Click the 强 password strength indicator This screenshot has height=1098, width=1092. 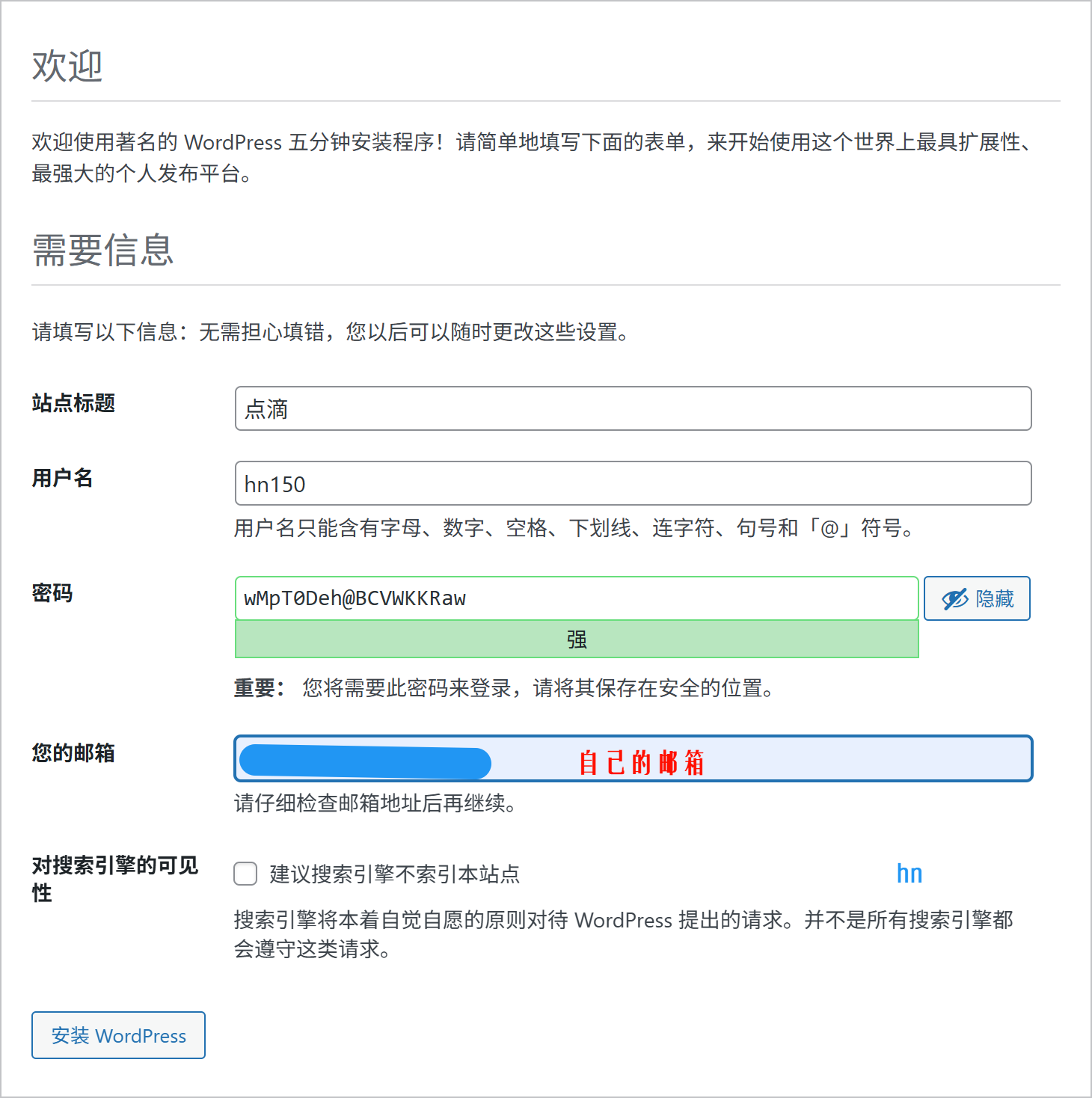point(577,640)
